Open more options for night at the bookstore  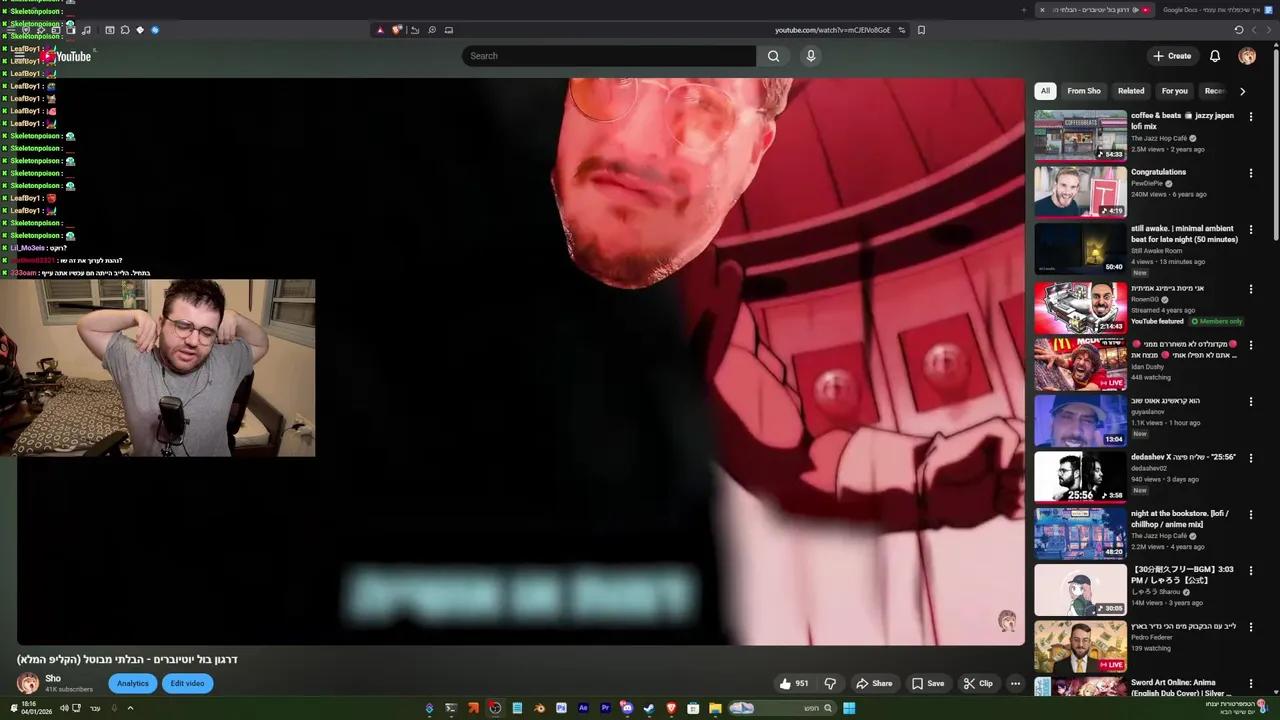[x=1250, y=514]
